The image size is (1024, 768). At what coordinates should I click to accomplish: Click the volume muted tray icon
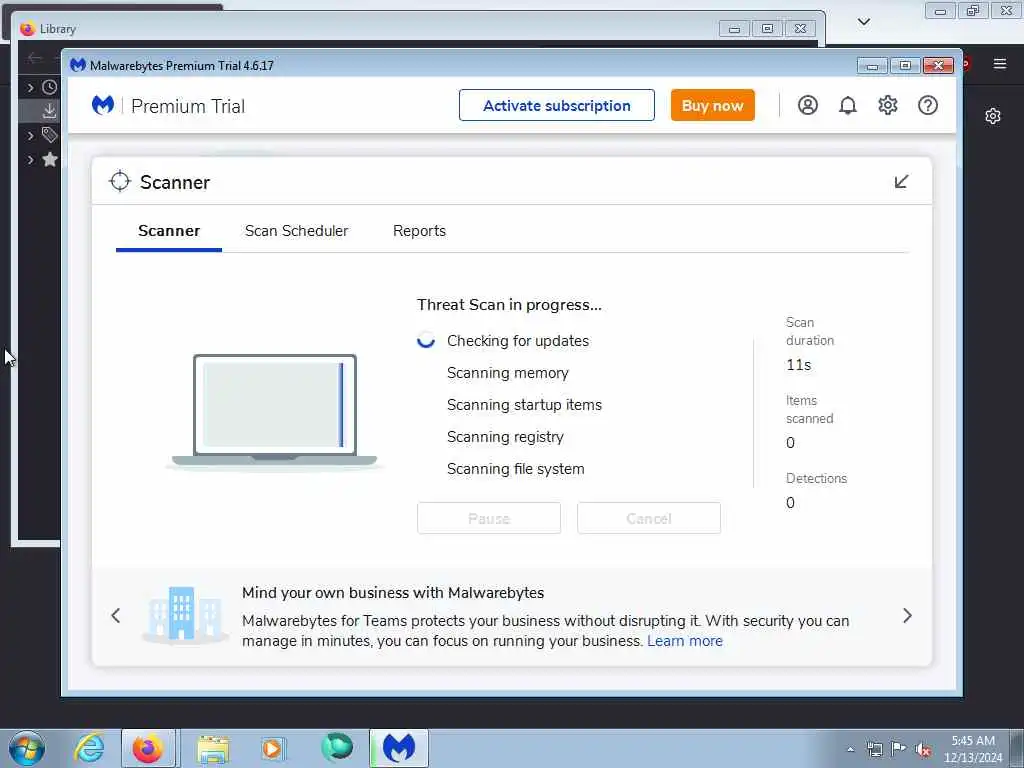(923, 750)
